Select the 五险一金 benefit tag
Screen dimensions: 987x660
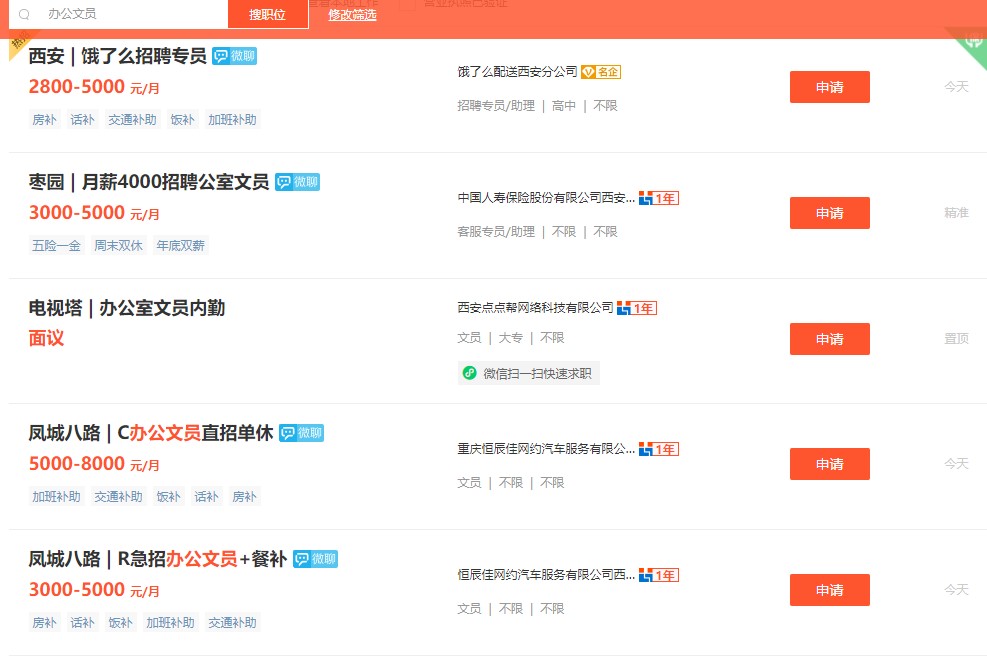click(55, 245)
